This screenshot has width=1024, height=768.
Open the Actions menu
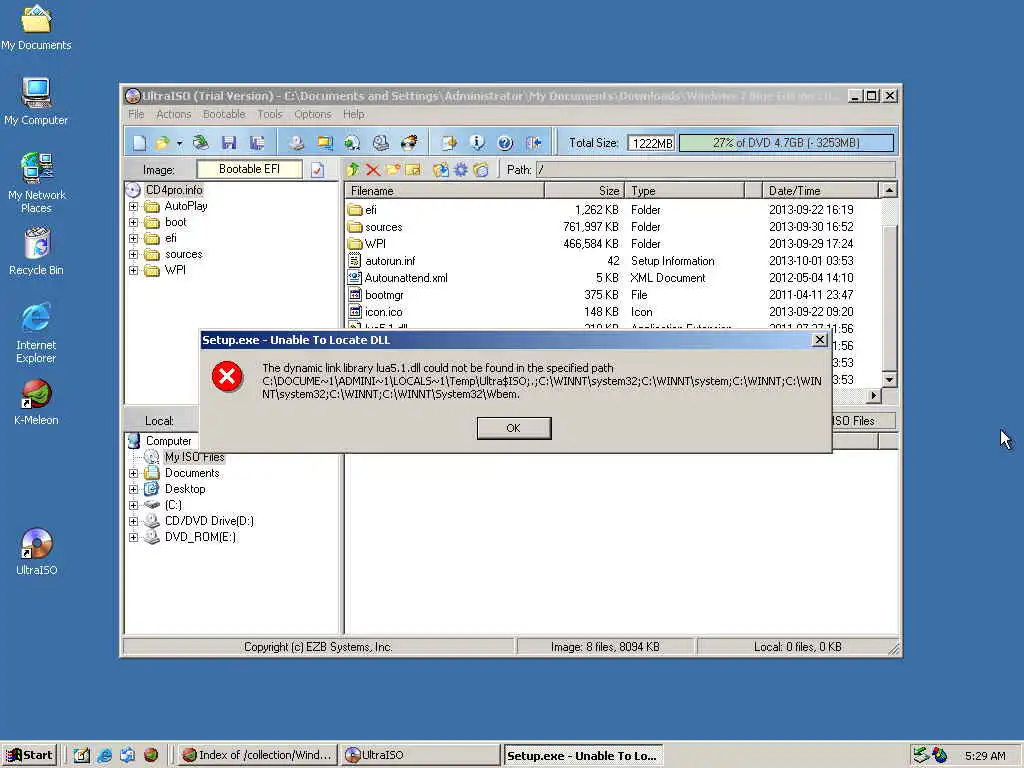tap(173, 114)
